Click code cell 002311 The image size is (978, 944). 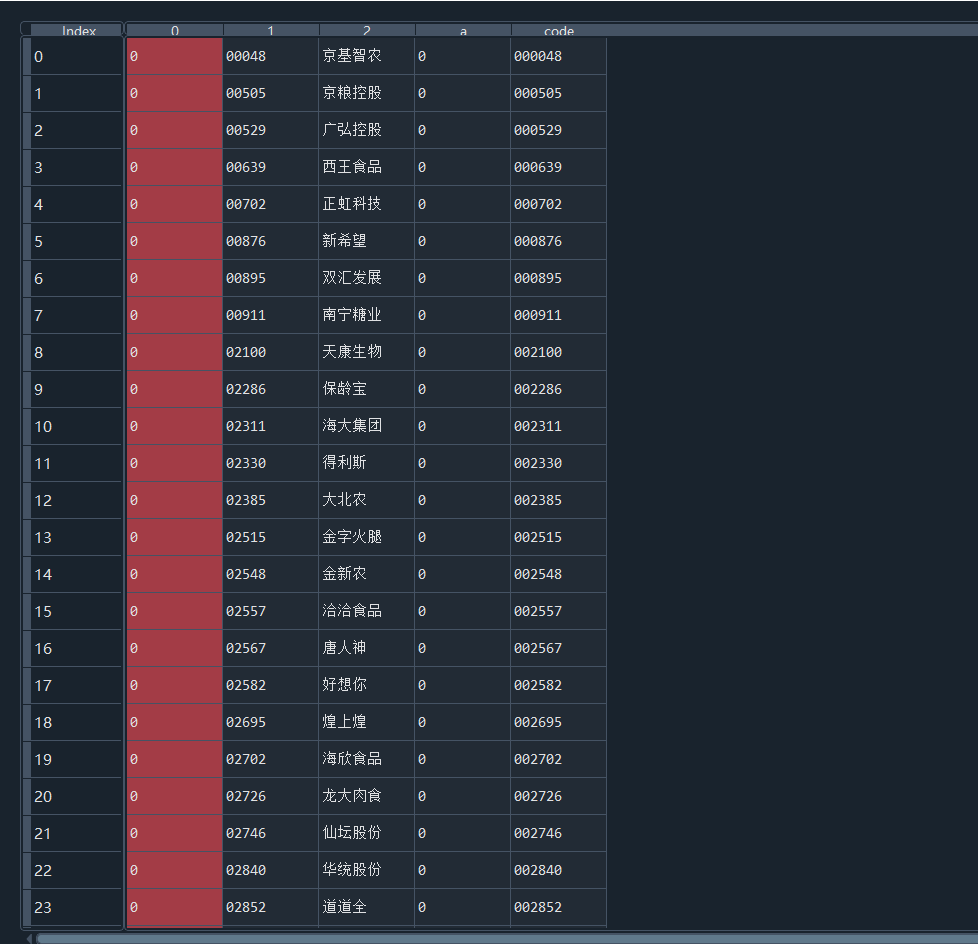pyautogui.click(x=558, y=426)
